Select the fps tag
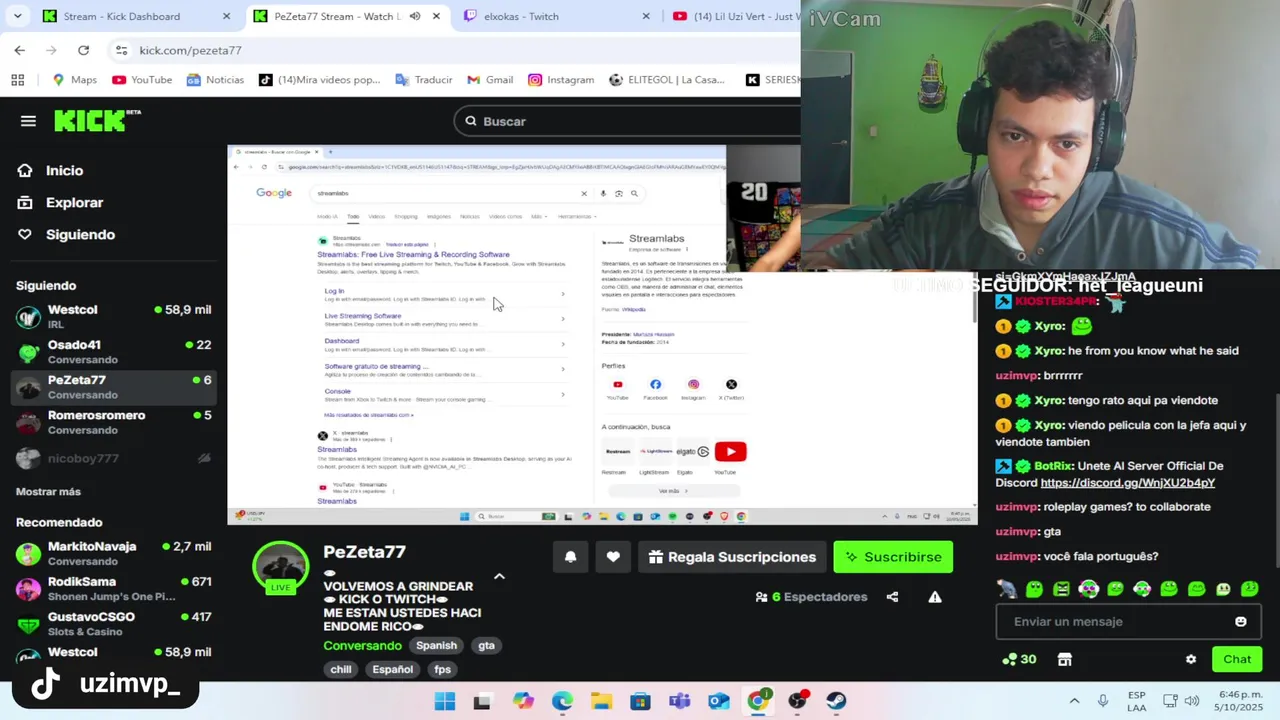This screenshot has height=720, width=1280. pyautogui.click(x=443, y=670)
